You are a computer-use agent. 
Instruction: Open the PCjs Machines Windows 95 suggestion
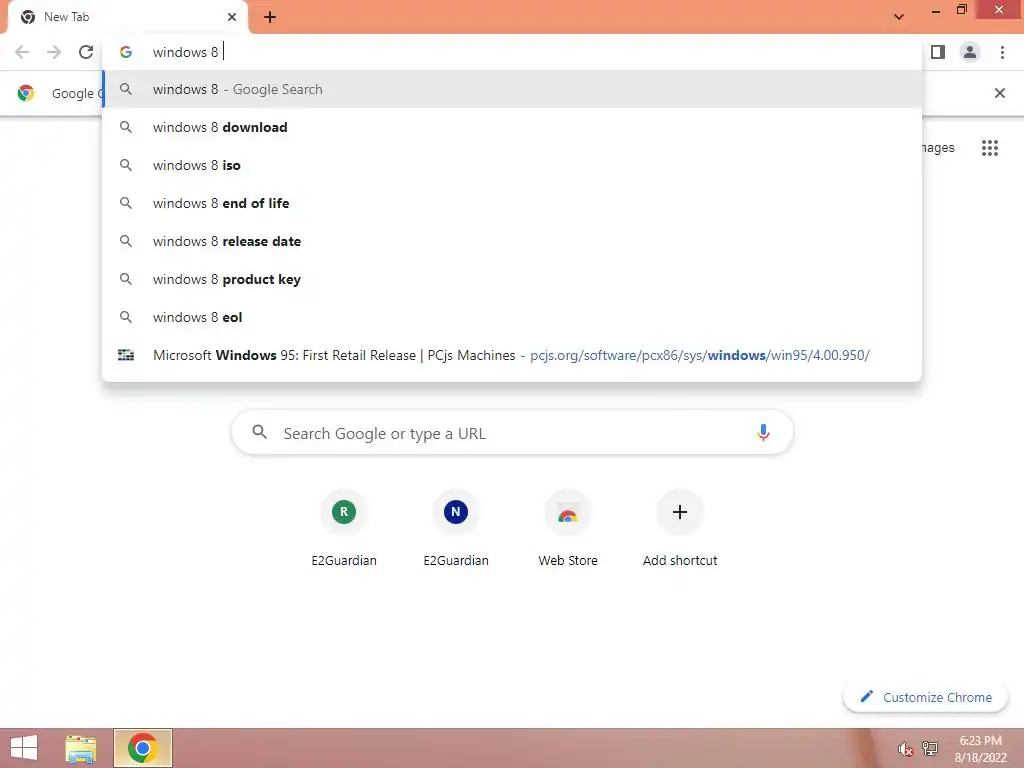pos(512,355)
